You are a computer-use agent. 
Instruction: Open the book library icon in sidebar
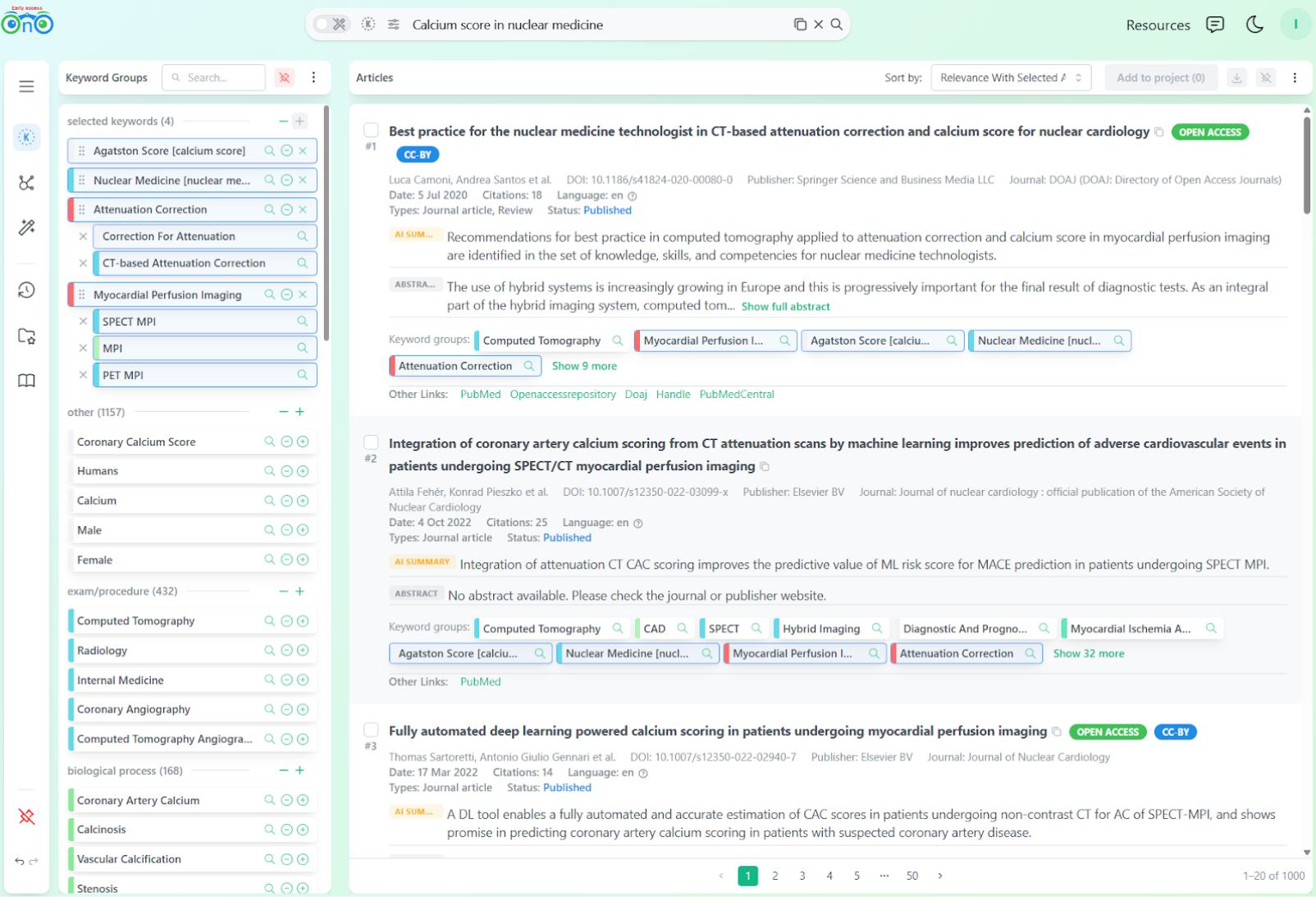(26, 381)
